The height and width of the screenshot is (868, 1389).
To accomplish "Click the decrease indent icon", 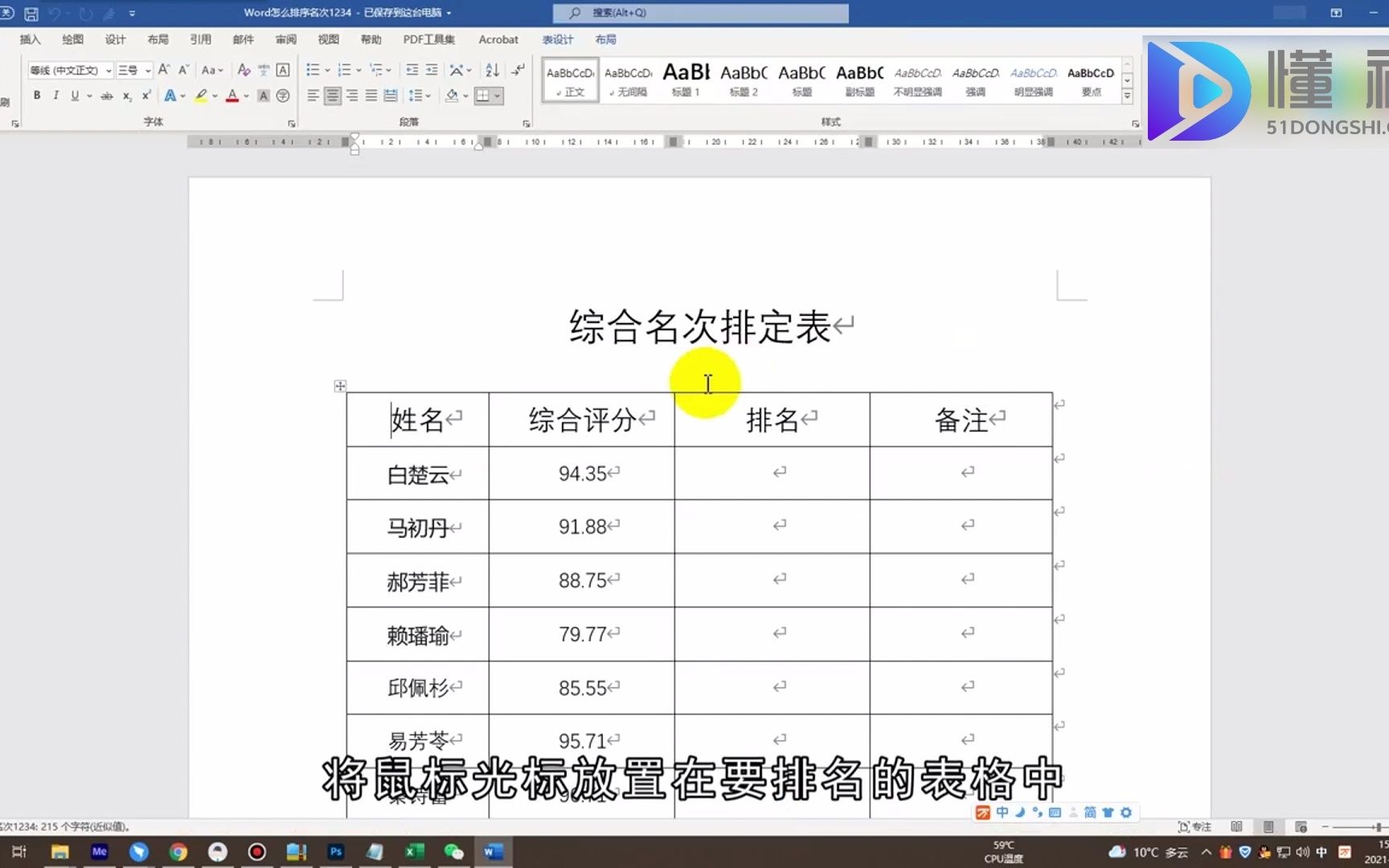I will point(412,70).
